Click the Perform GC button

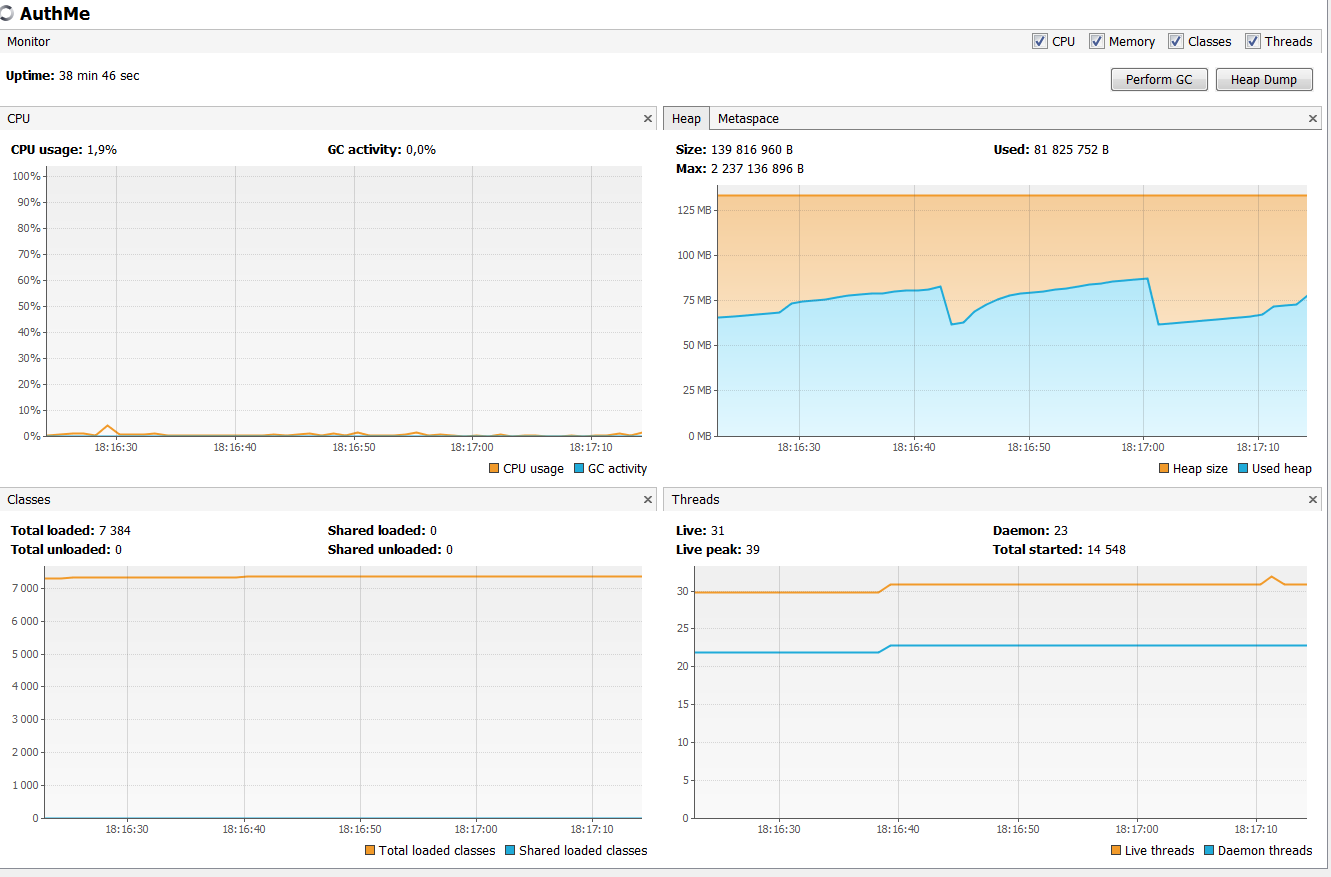[1159, 79]
